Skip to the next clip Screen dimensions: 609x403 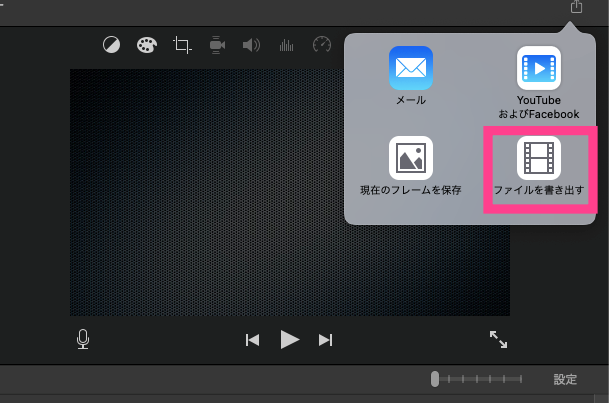click(325, 340)
